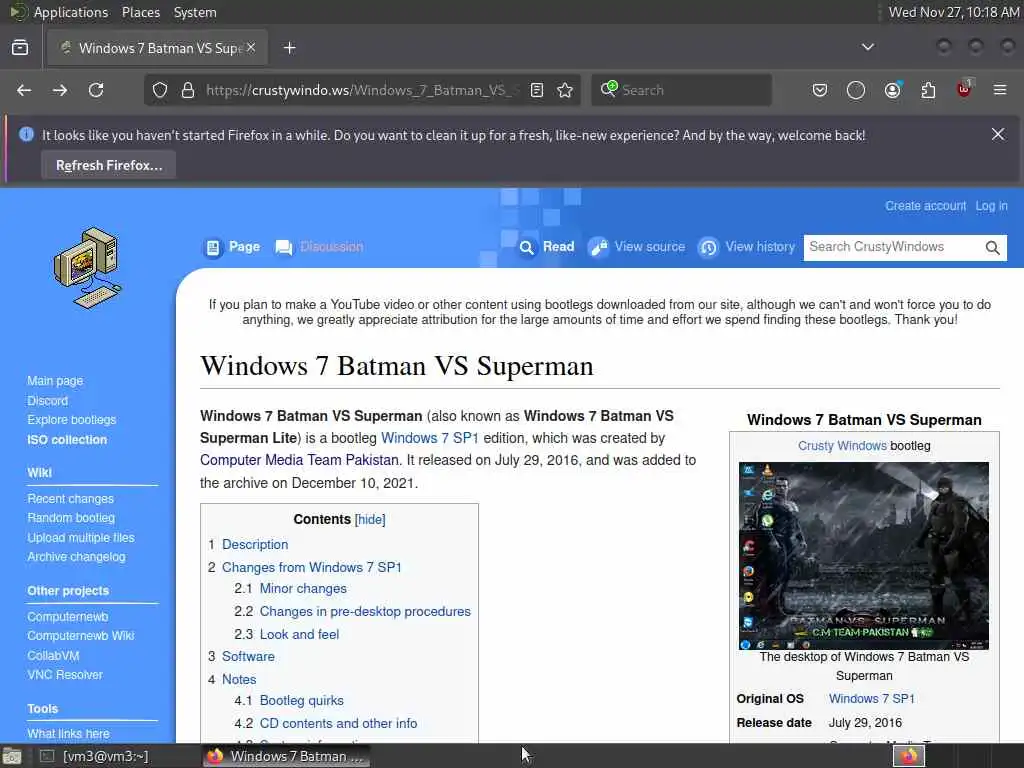View site security via the padlock icon
1024x768 pixels.
click(x=188, y=90)
